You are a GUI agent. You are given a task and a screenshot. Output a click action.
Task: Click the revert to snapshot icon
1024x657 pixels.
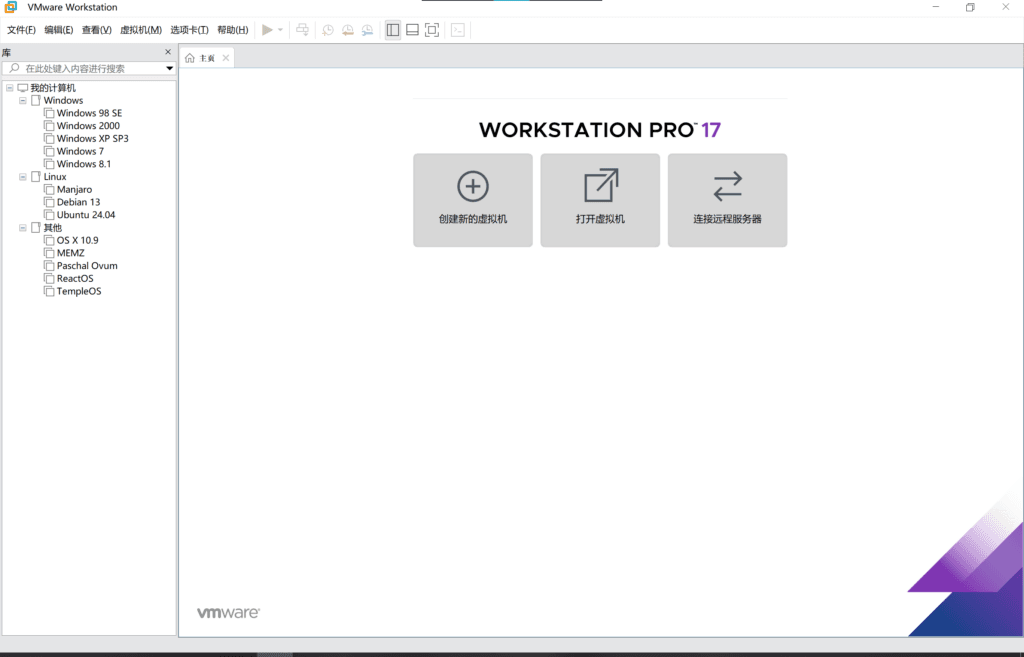pos(347,30)
